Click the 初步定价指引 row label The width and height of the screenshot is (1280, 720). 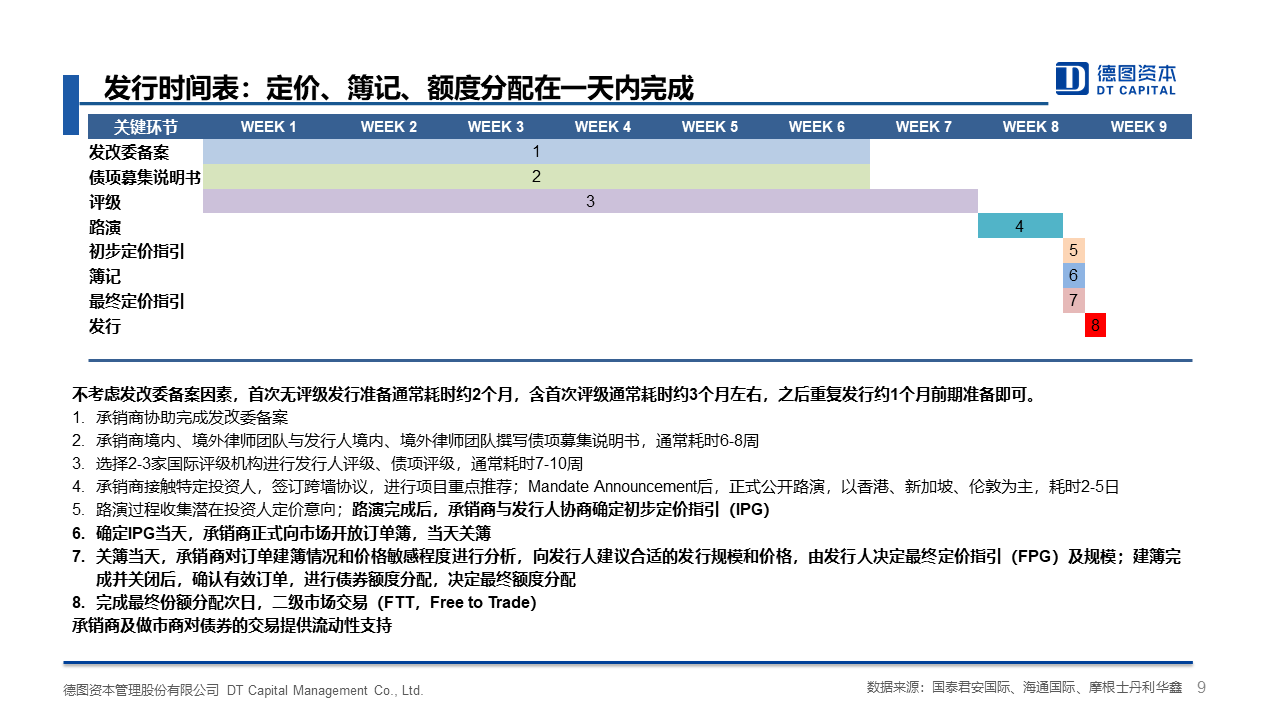coord(137,252)
